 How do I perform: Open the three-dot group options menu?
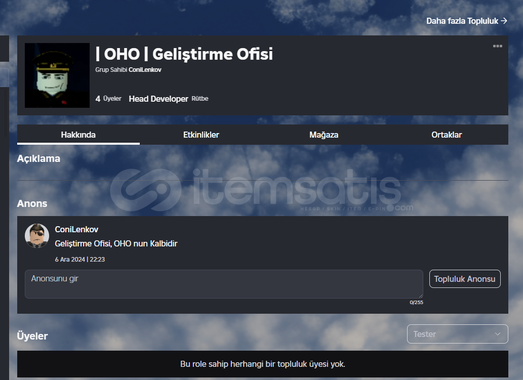[497, 46]
